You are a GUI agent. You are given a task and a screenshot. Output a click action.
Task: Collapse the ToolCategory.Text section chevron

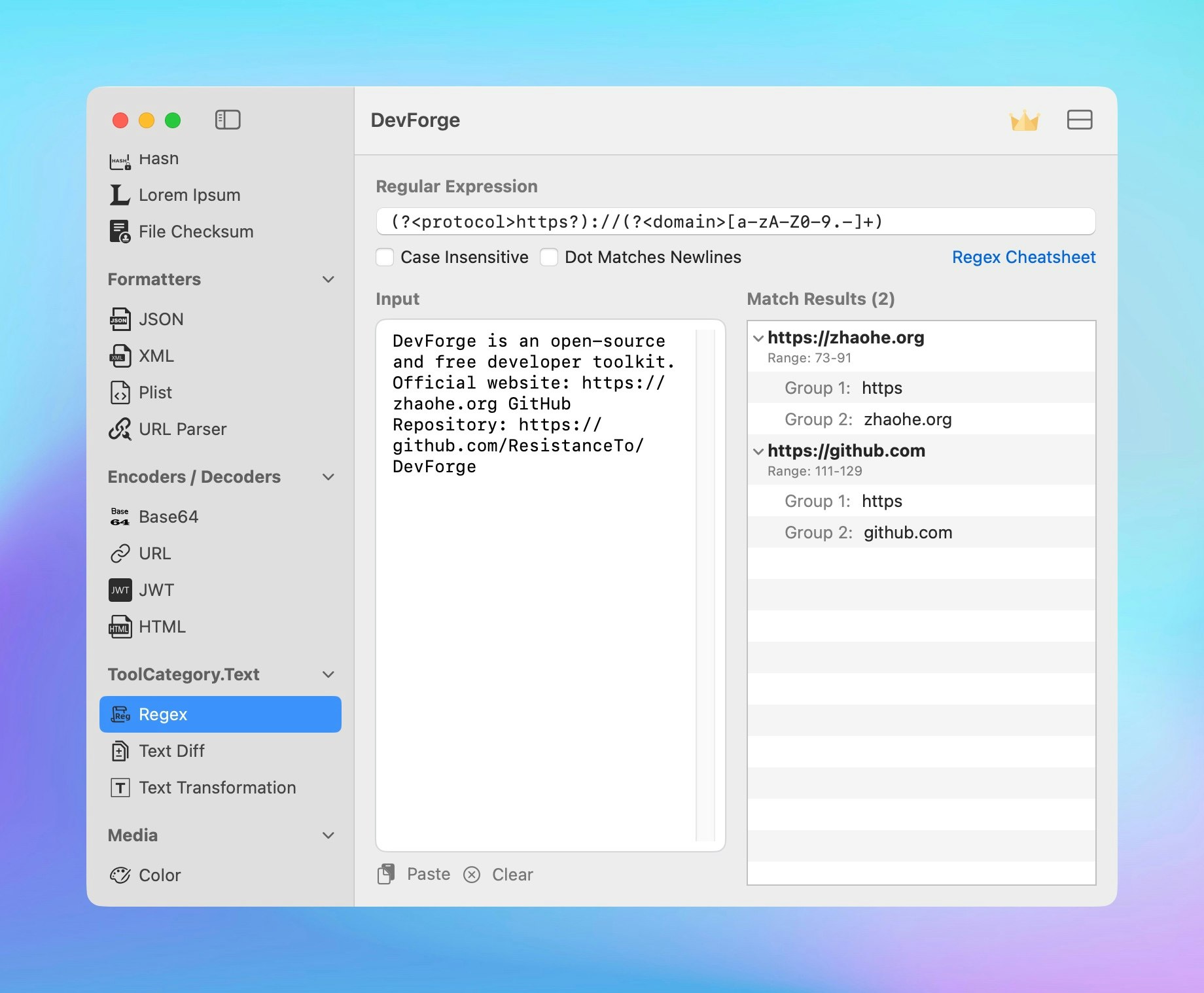click(x=328, y=674)
